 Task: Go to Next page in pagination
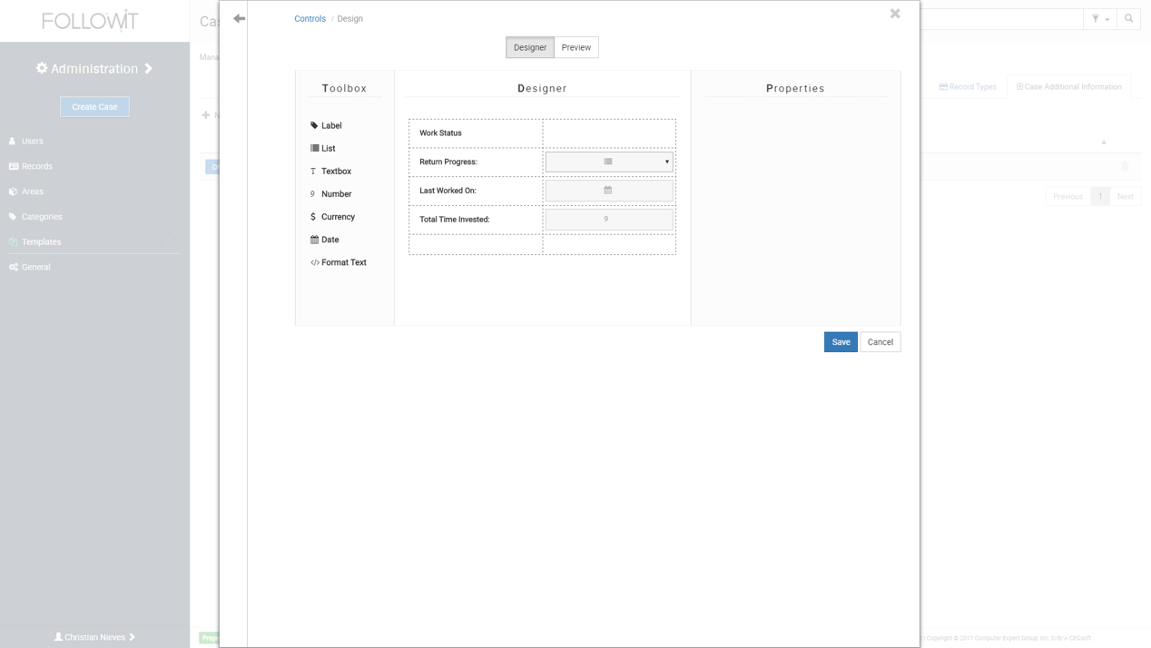click(1125, 197)
